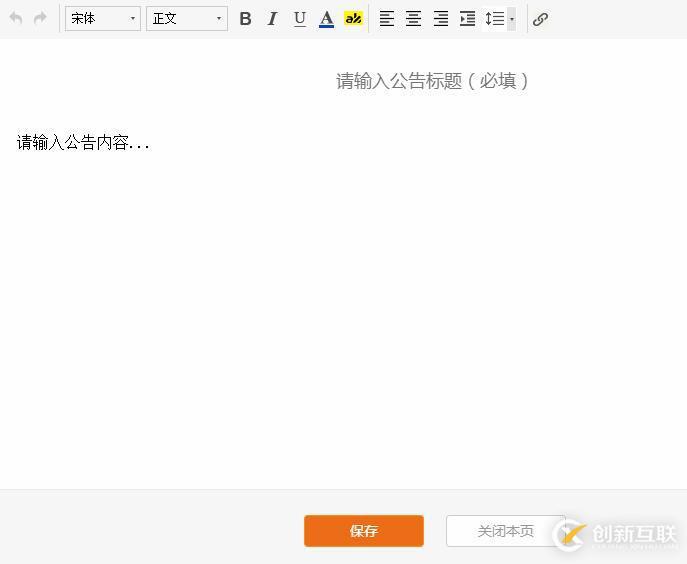The width and height of the screenshot is (687, 564).
Task: Apply yellow text highlight tool
Action: (353, 18)
